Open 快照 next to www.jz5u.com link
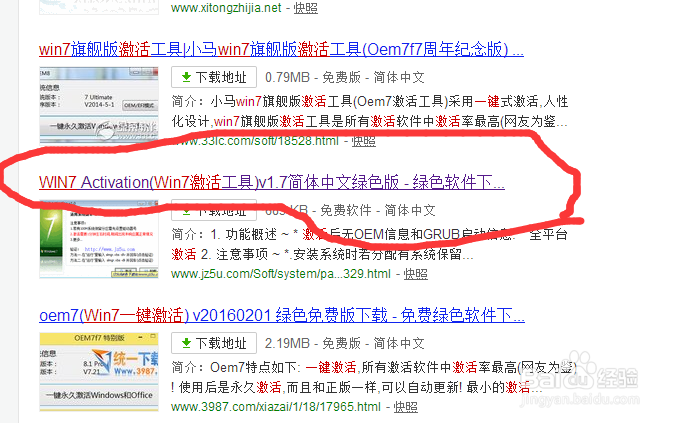Screen dimensions: 679x423 click(x=416, y=274)
